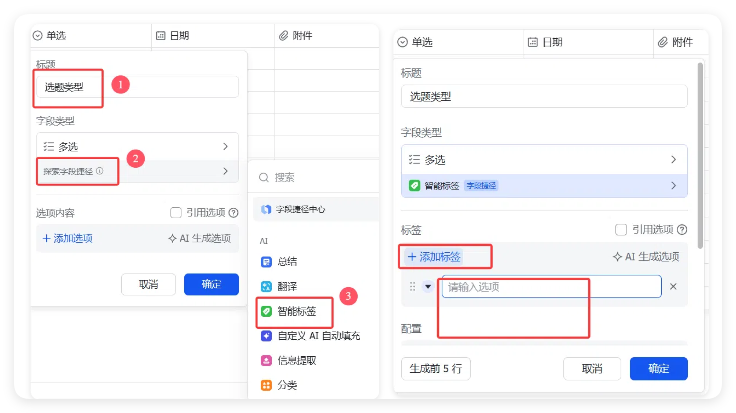The width and height of the screenshot is (736, 413).
Task: Click AI 生成选项 in left panel
Action: pyautogui.click(x=199, y=238)
